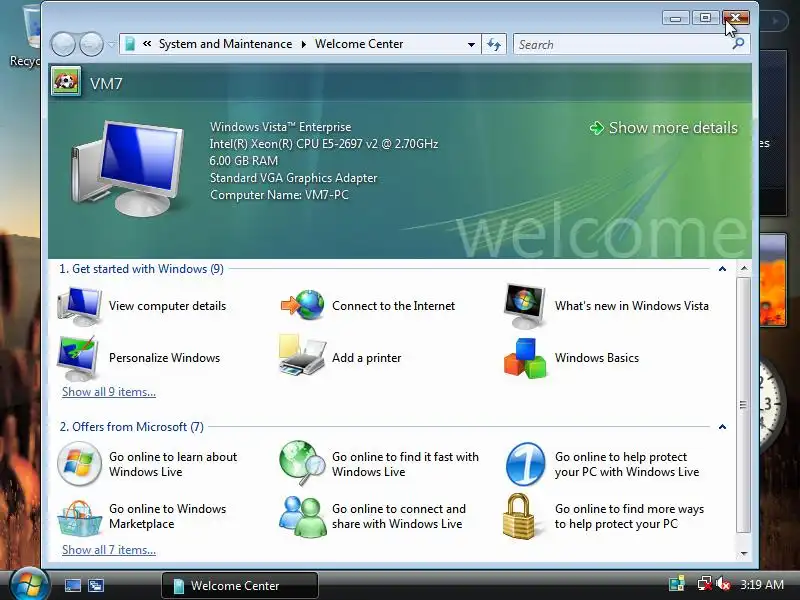The height and width of the screenshot is (600, 800).
Task: Click the Windows Sidebar tray icon
Action: [677, 584]
